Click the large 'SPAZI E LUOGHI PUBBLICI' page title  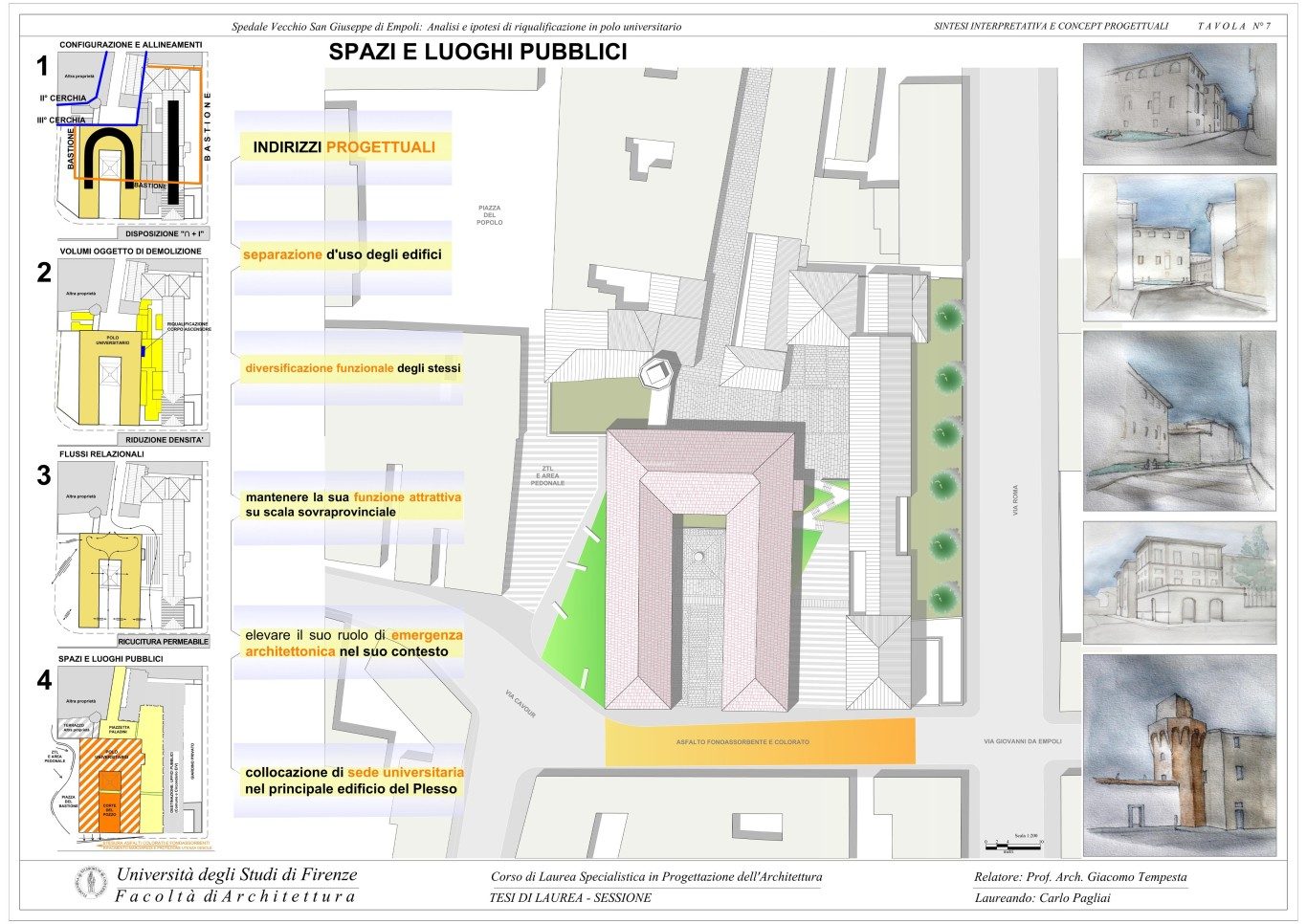(x=477, y=52)
